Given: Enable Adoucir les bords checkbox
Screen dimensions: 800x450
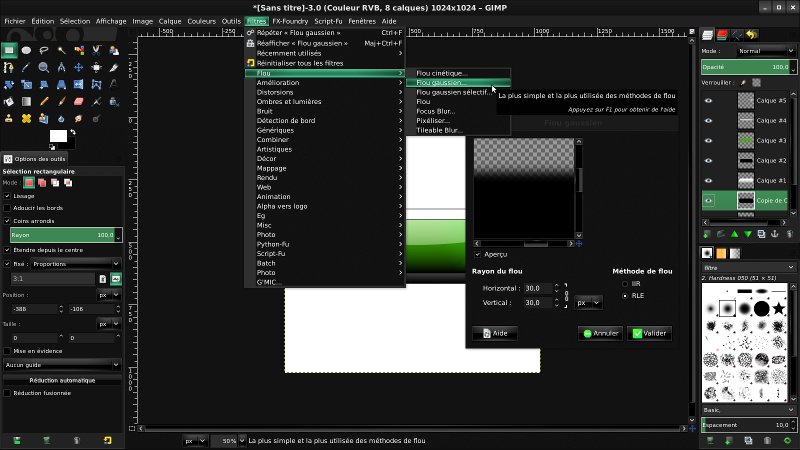Looking at the screenshot, I should 7,208.
